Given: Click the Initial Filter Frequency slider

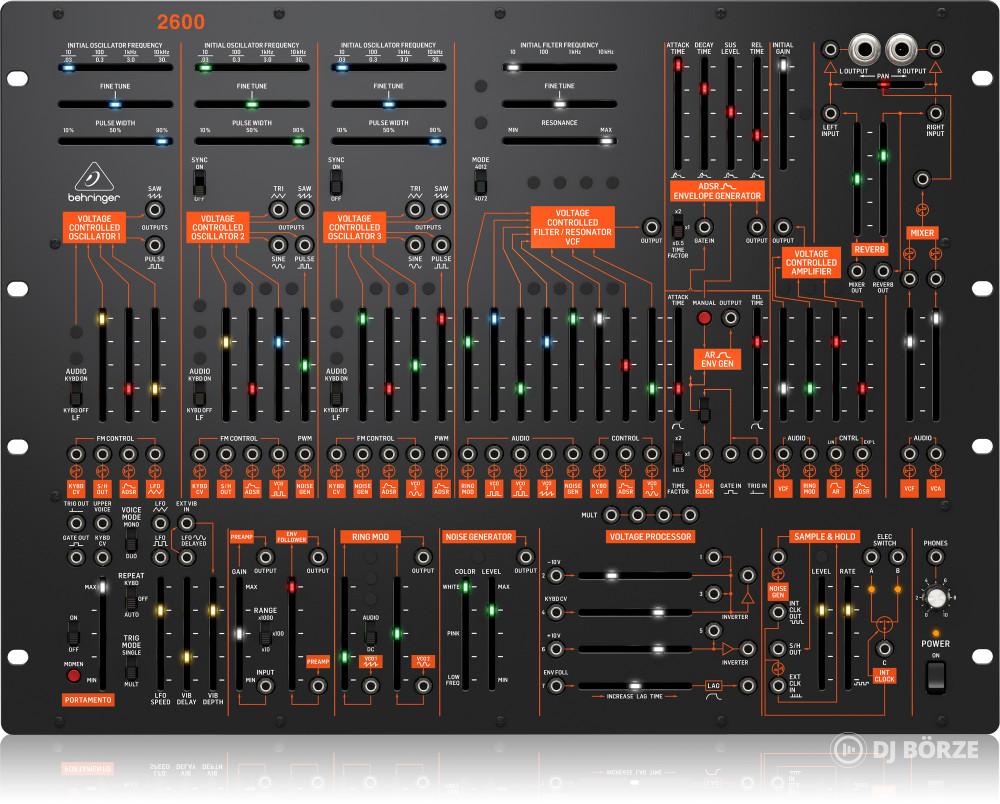Looking at the screenshot, I should tap(559, 67).
